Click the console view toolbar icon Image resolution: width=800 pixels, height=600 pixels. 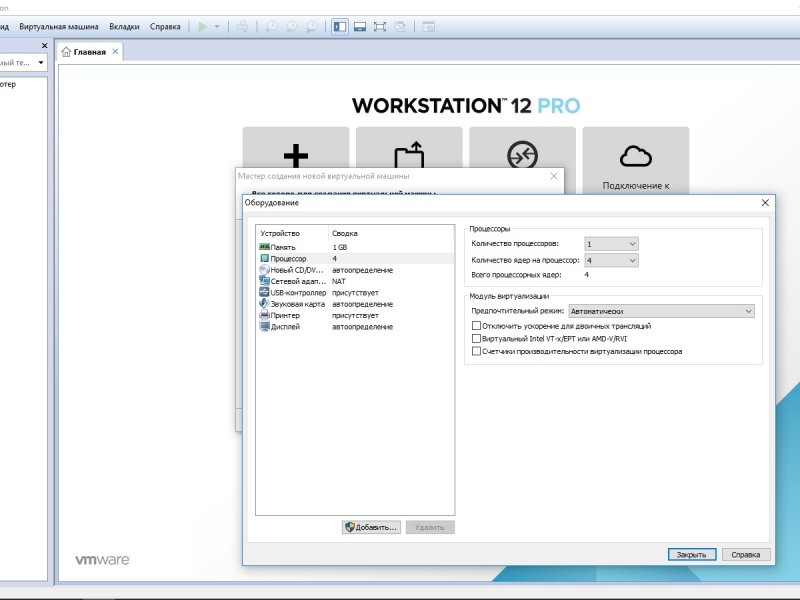(429, 27)
